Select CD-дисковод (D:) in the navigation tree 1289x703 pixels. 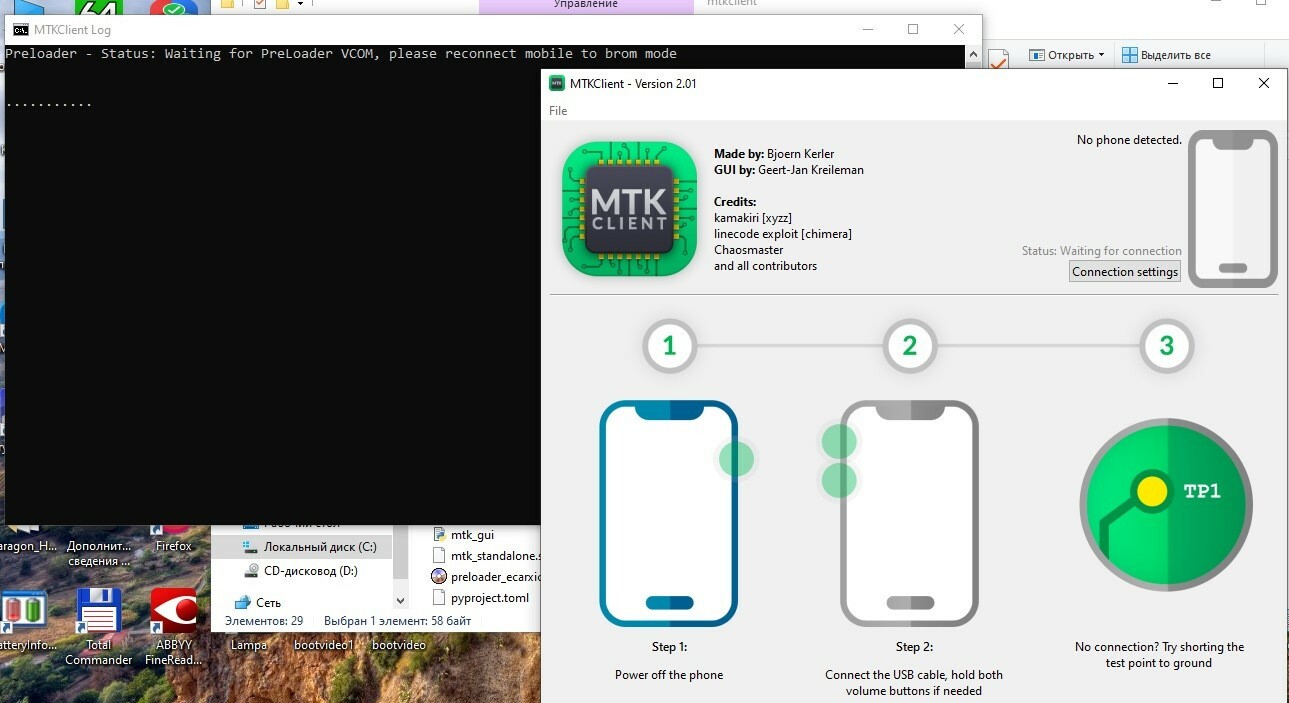(310, 571)
